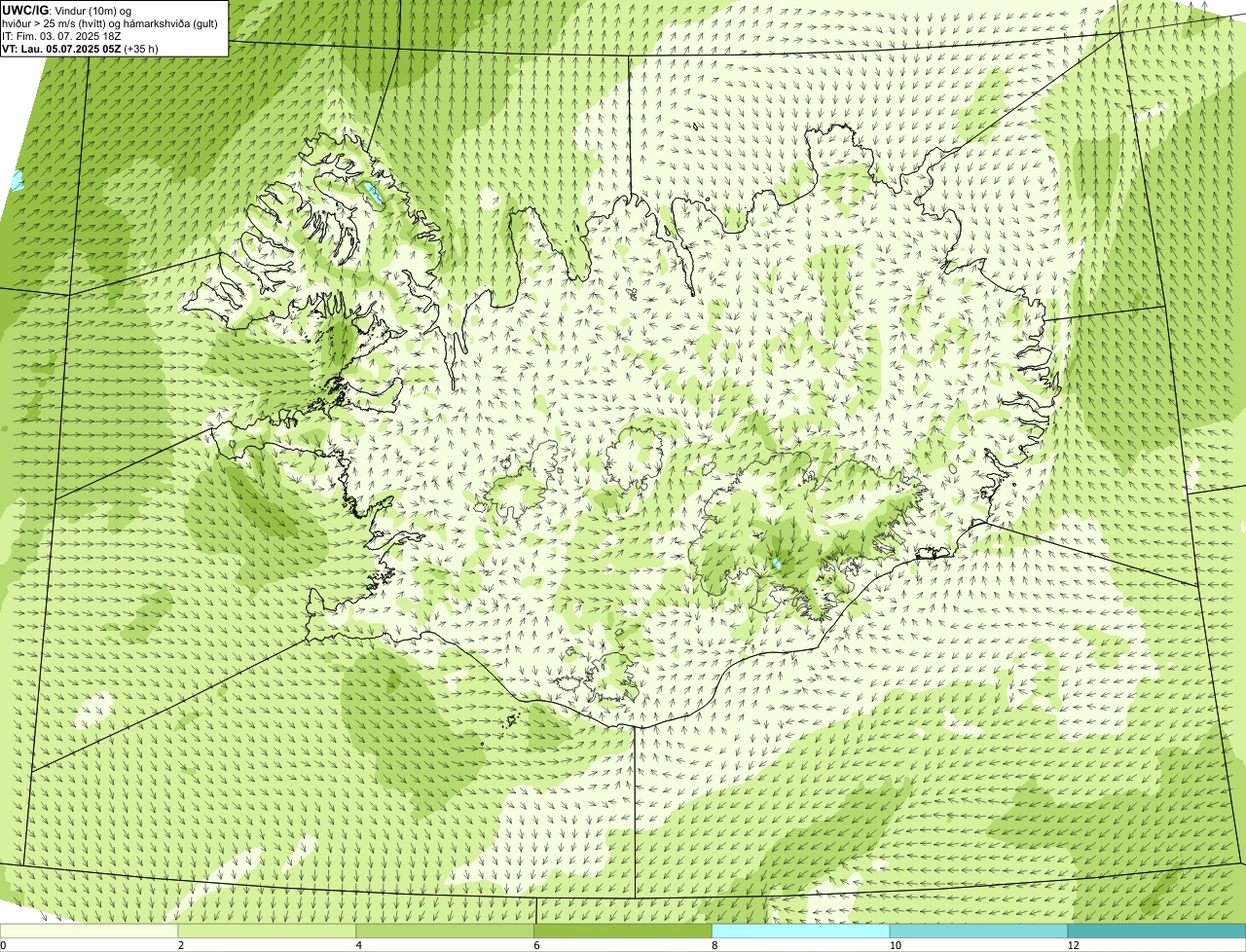The width and height of the screenshot is (1246, 952).
Task: Click the 8–10 m/s light cyan legend band
Action: 801,932
